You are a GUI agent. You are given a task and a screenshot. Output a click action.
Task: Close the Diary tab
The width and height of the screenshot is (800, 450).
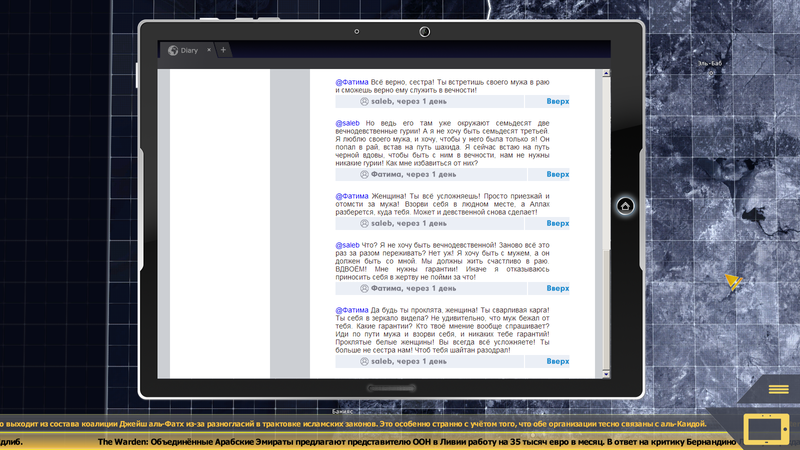(x=209, y=50)
